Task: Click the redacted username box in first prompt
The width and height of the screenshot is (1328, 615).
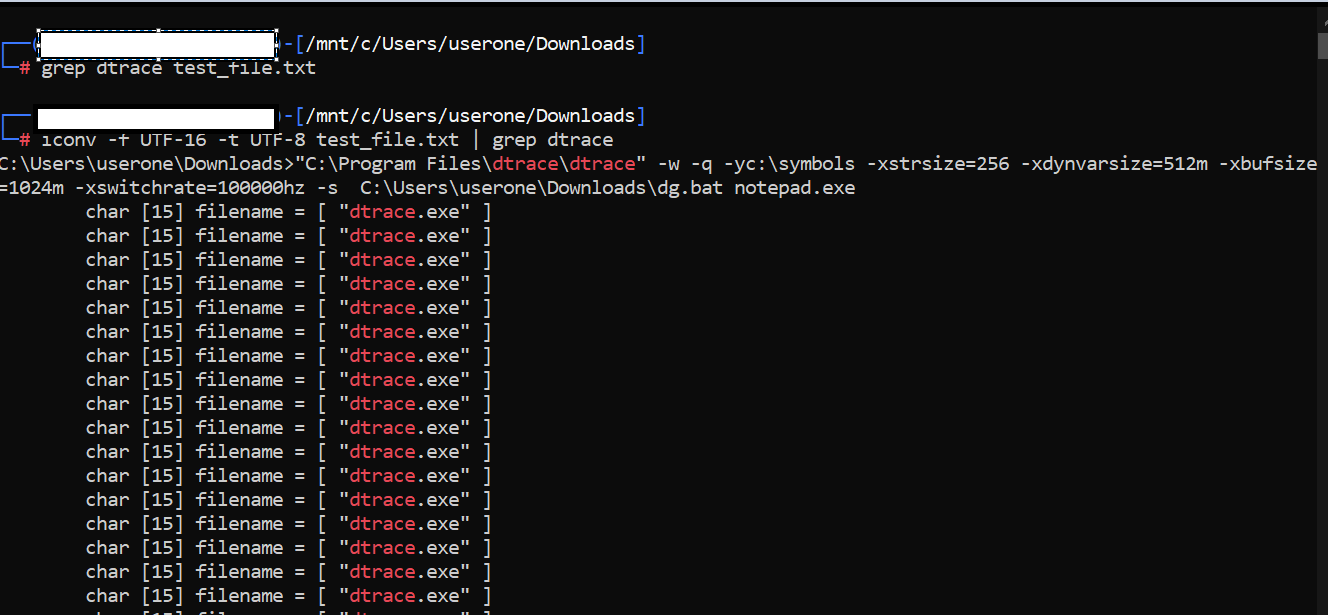Action: tap(155, 43)
